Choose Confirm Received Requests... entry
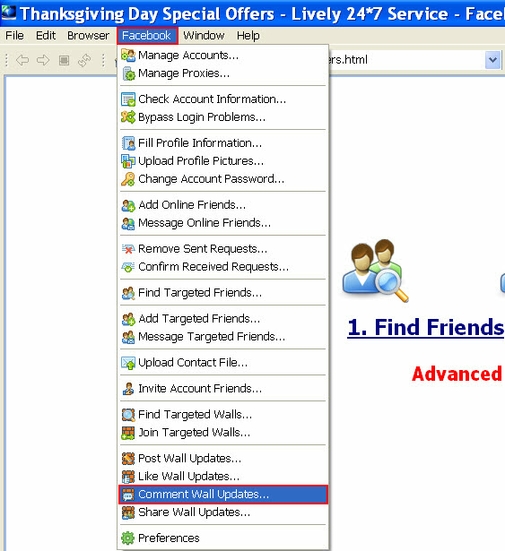The width and height of the screenshot is (505, 551). (x=223, y=267)
